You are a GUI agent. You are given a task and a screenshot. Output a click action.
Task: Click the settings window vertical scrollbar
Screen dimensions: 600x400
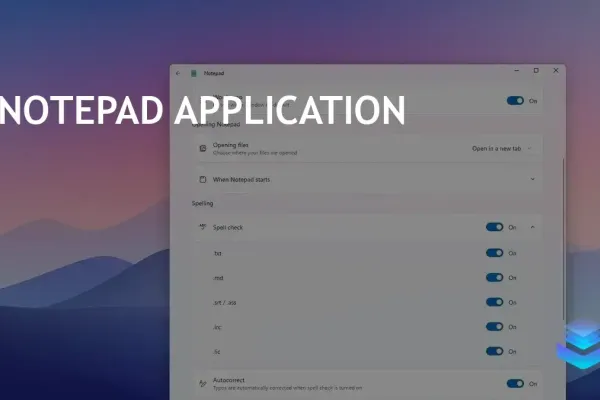tap(563, 239)
